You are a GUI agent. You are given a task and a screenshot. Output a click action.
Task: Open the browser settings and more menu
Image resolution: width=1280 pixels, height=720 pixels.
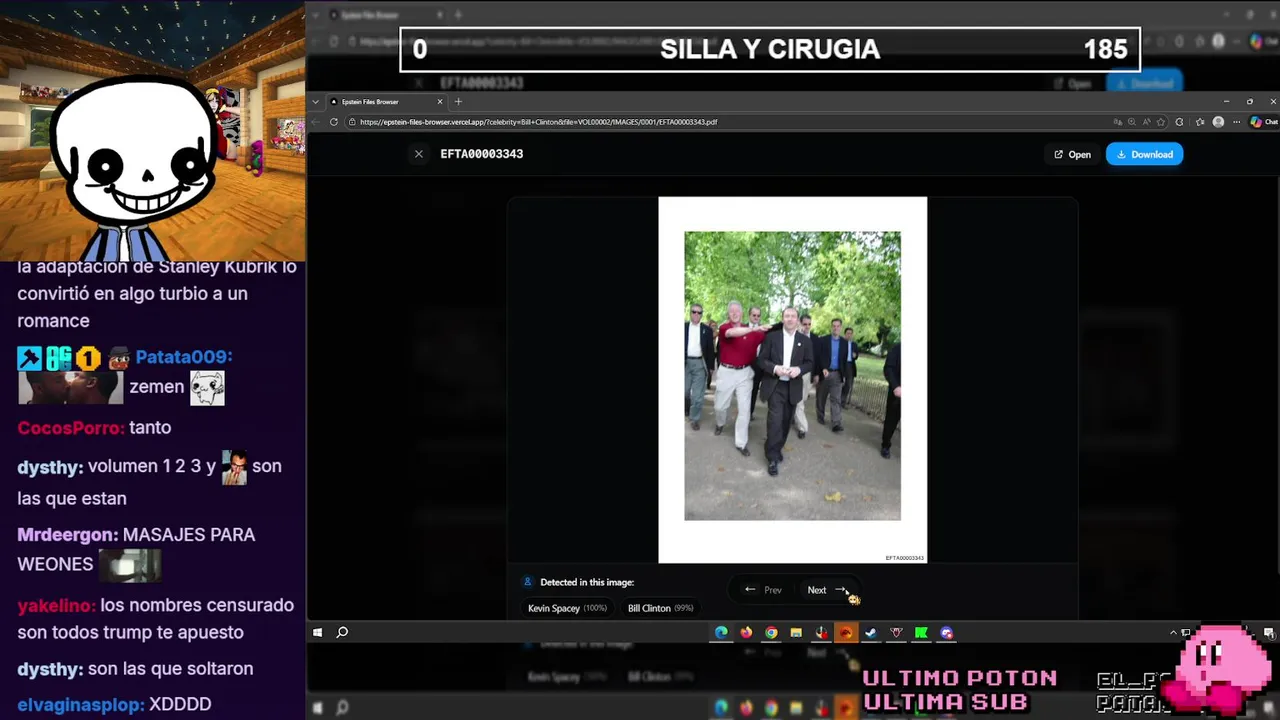pos(1237,122)
